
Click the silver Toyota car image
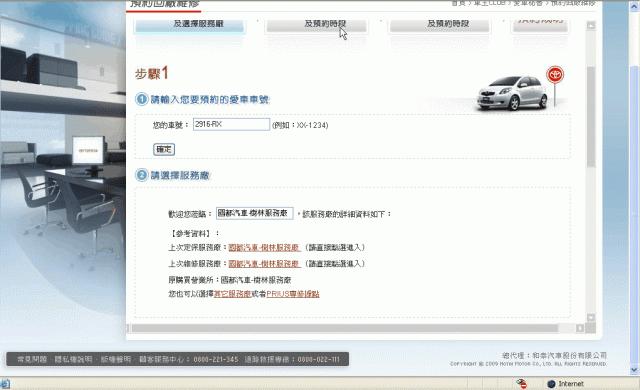tap(512, 93)
